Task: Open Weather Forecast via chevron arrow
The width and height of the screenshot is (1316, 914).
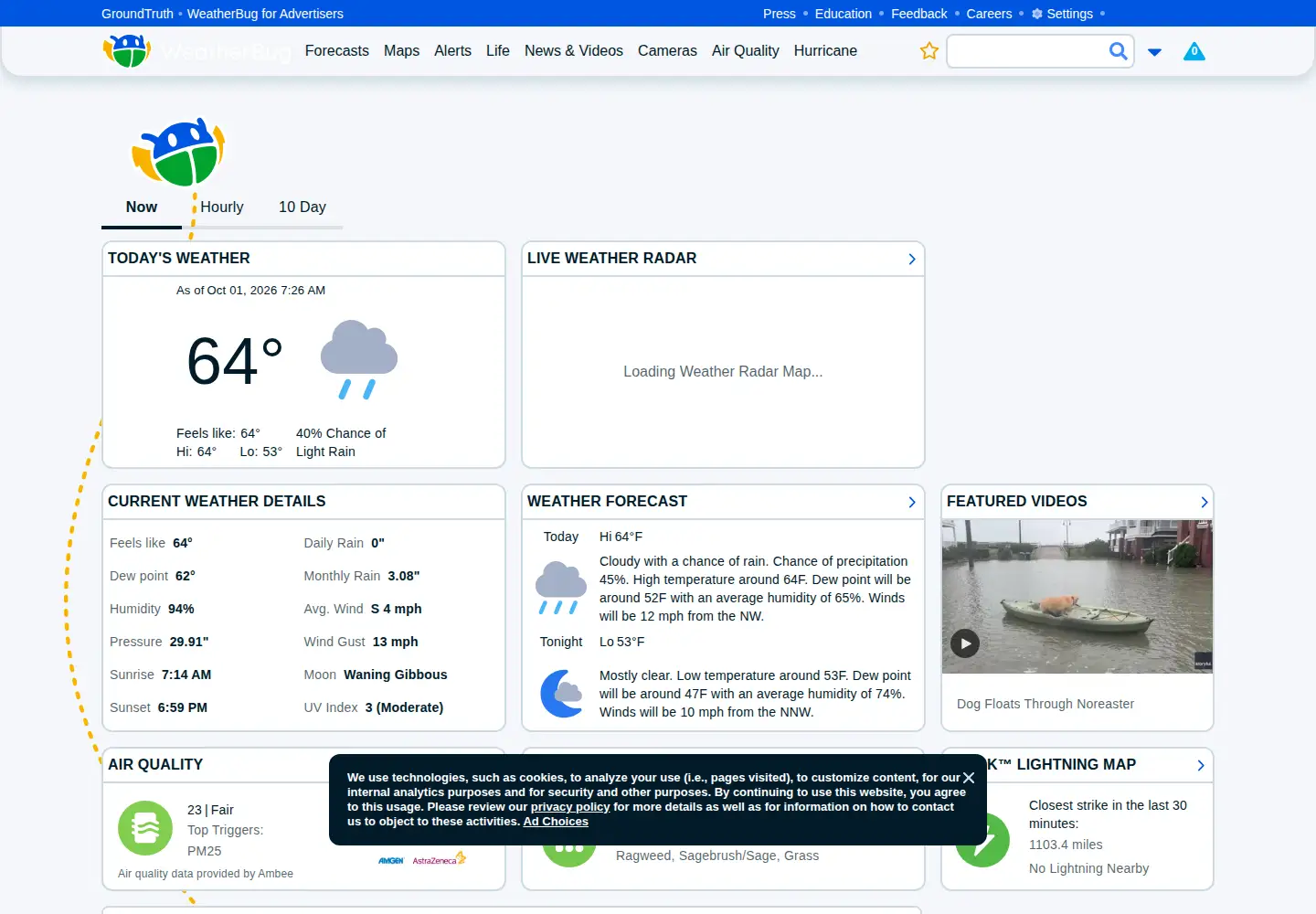Action: [x=911, y=502]
